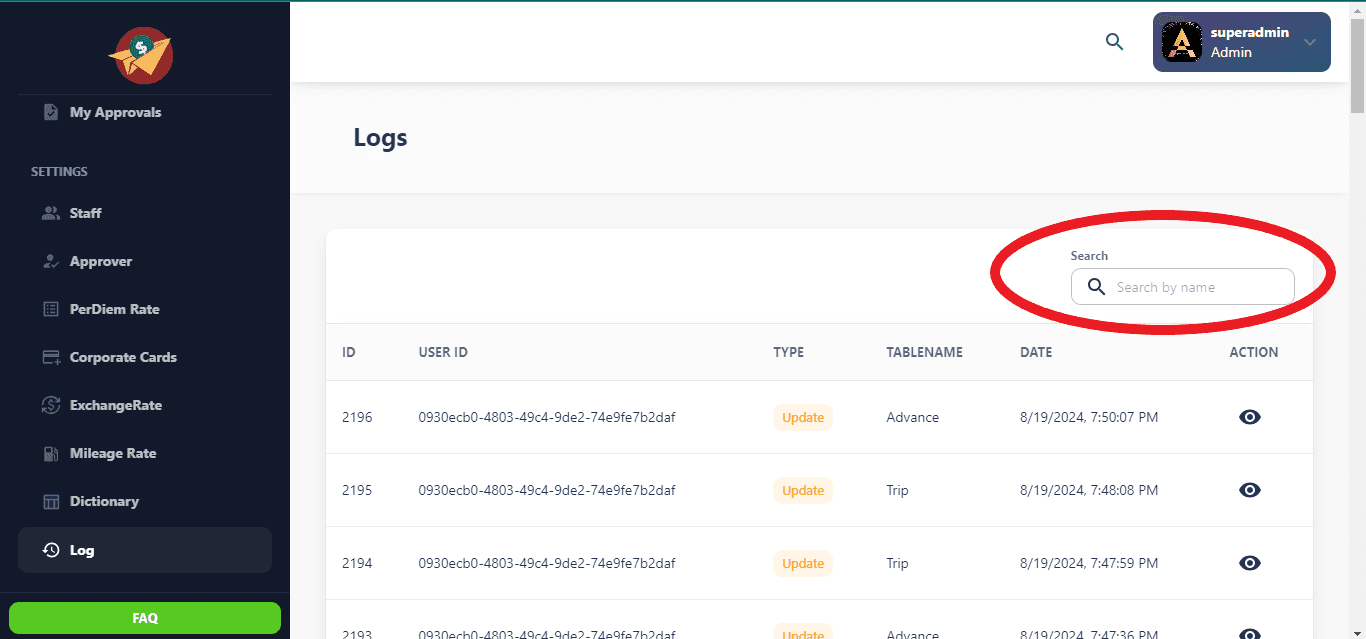The width and height of the screenshot is (1366, 639).
Task: Click the page vertical scrollbar thumb
Action: click(x=1357, y=60)
